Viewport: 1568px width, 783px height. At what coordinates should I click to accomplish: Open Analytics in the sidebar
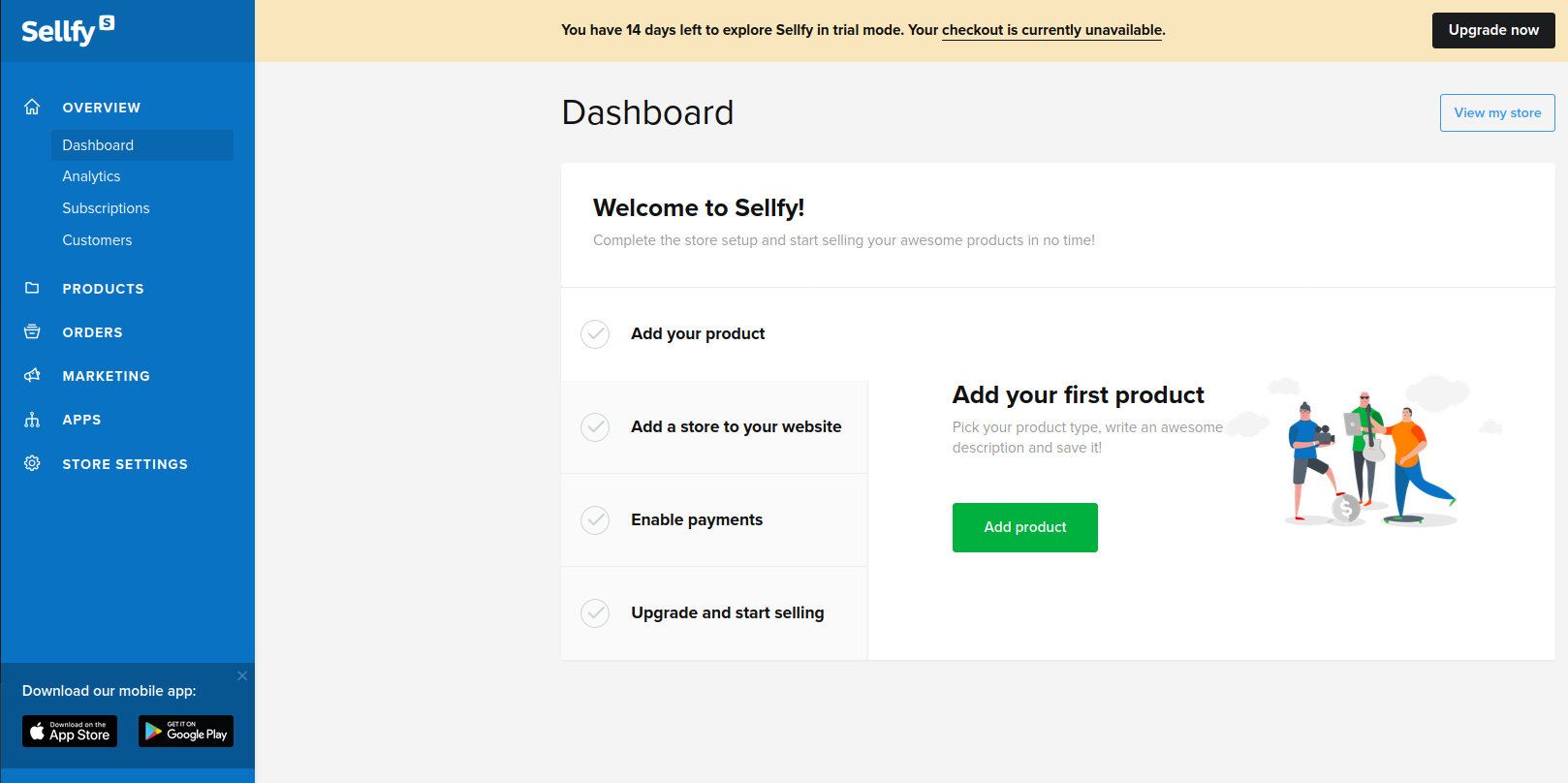pyautogui.click(x=91, y=176)
